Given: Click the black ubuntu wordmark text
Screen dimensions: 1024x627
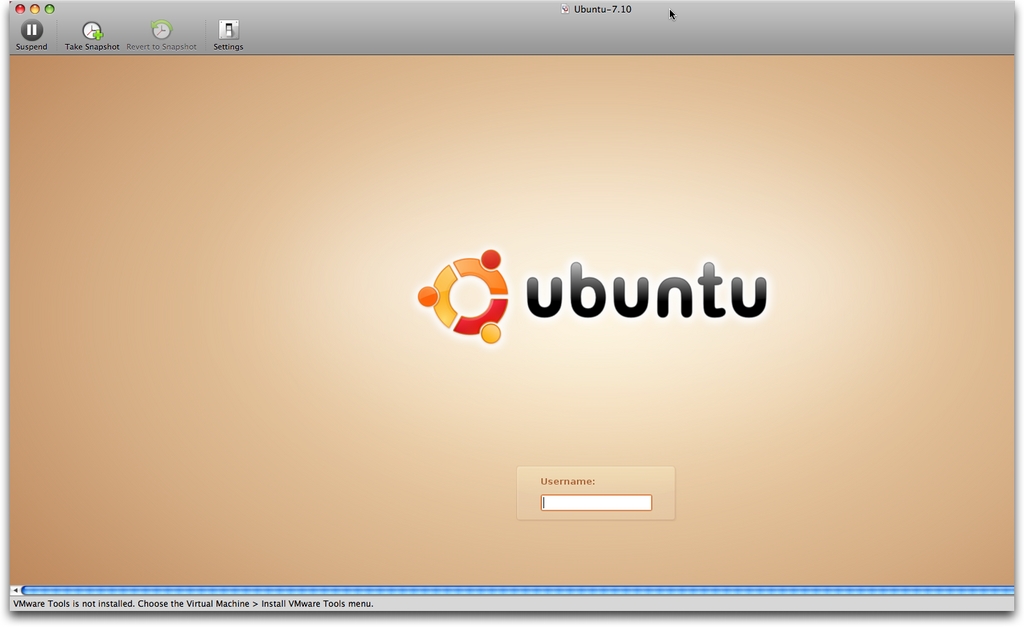Looking at the screenshot, I should click(646, 291).
